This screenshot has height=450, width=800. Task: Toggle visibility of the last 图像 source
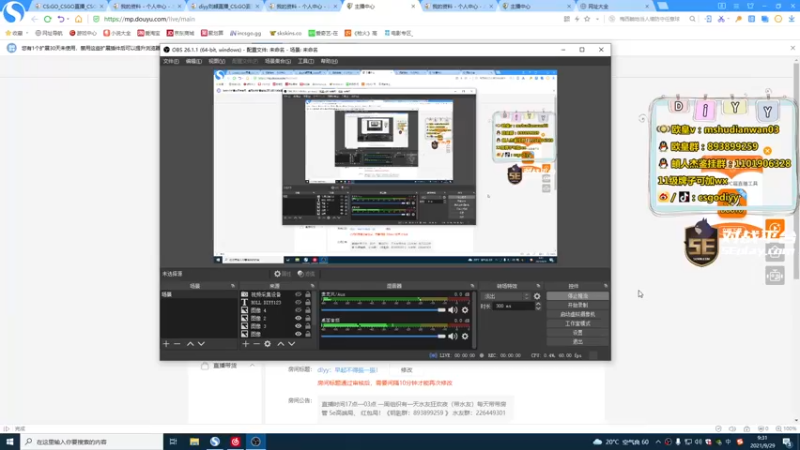[x=298, y=334]
